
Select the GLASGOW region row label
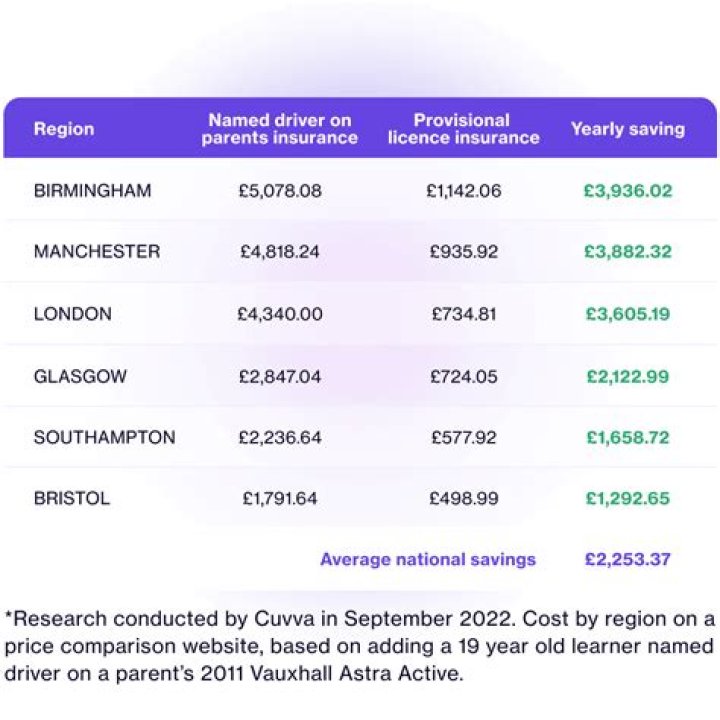click(81, 376)
